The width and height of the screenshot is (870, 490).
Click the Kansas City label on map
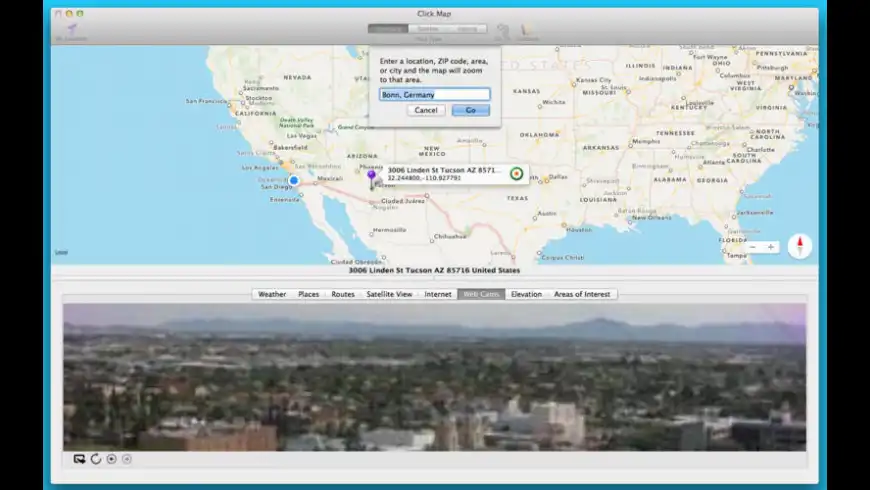tap(594, 80)
